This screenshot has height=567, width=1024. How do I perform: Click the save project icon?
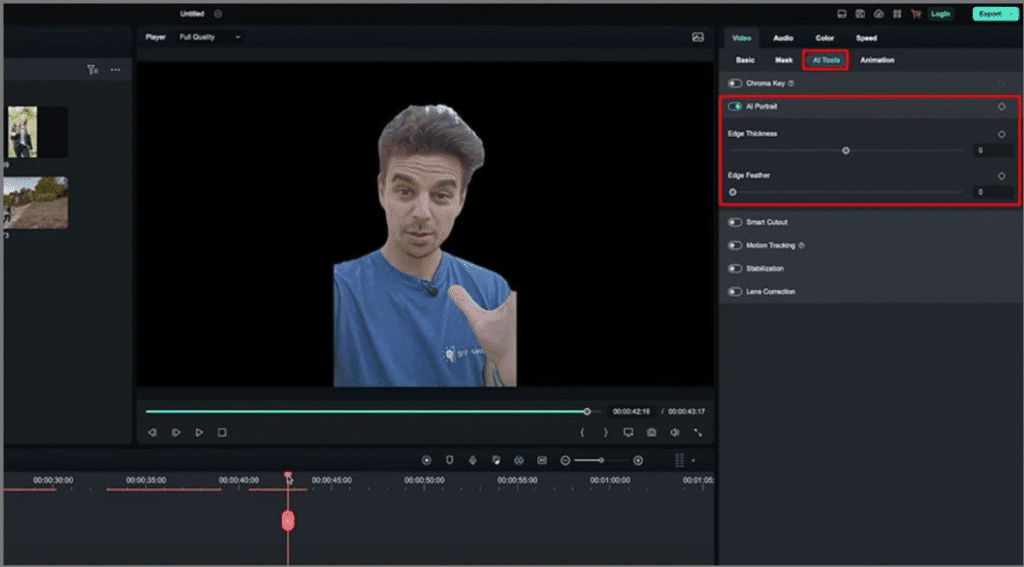pyautogui.click(x=860, y=14)
